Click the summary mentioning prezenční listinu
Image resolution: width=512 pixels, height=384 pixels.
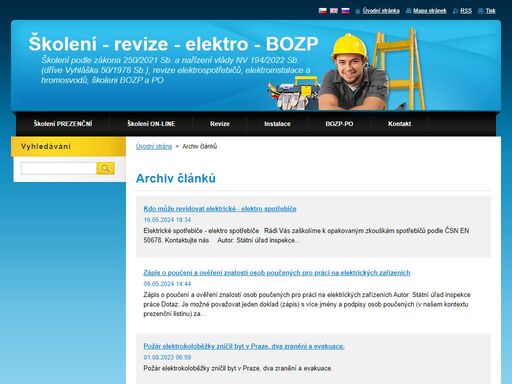[x=307, y=304]
